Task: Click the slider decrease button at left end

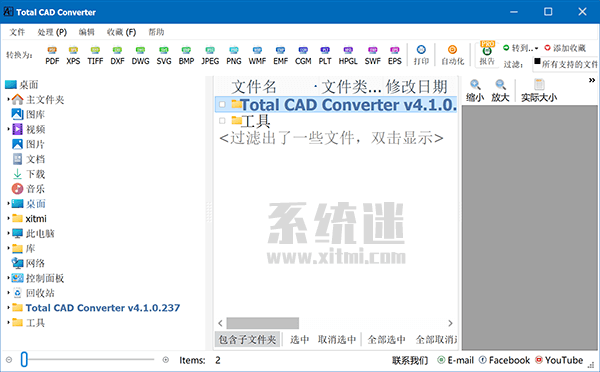Action: [x=9, y=360]
